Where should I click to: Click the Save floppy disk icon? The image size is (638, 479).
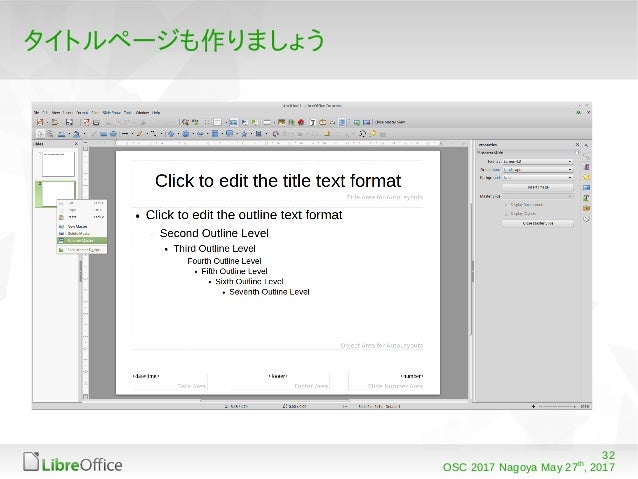pos(69,122)
